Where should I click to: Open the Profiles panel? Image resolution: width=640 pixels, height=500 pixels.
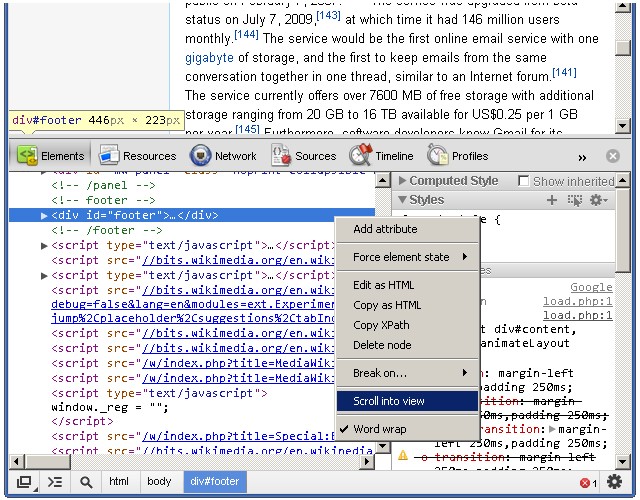tap(458, 156)
